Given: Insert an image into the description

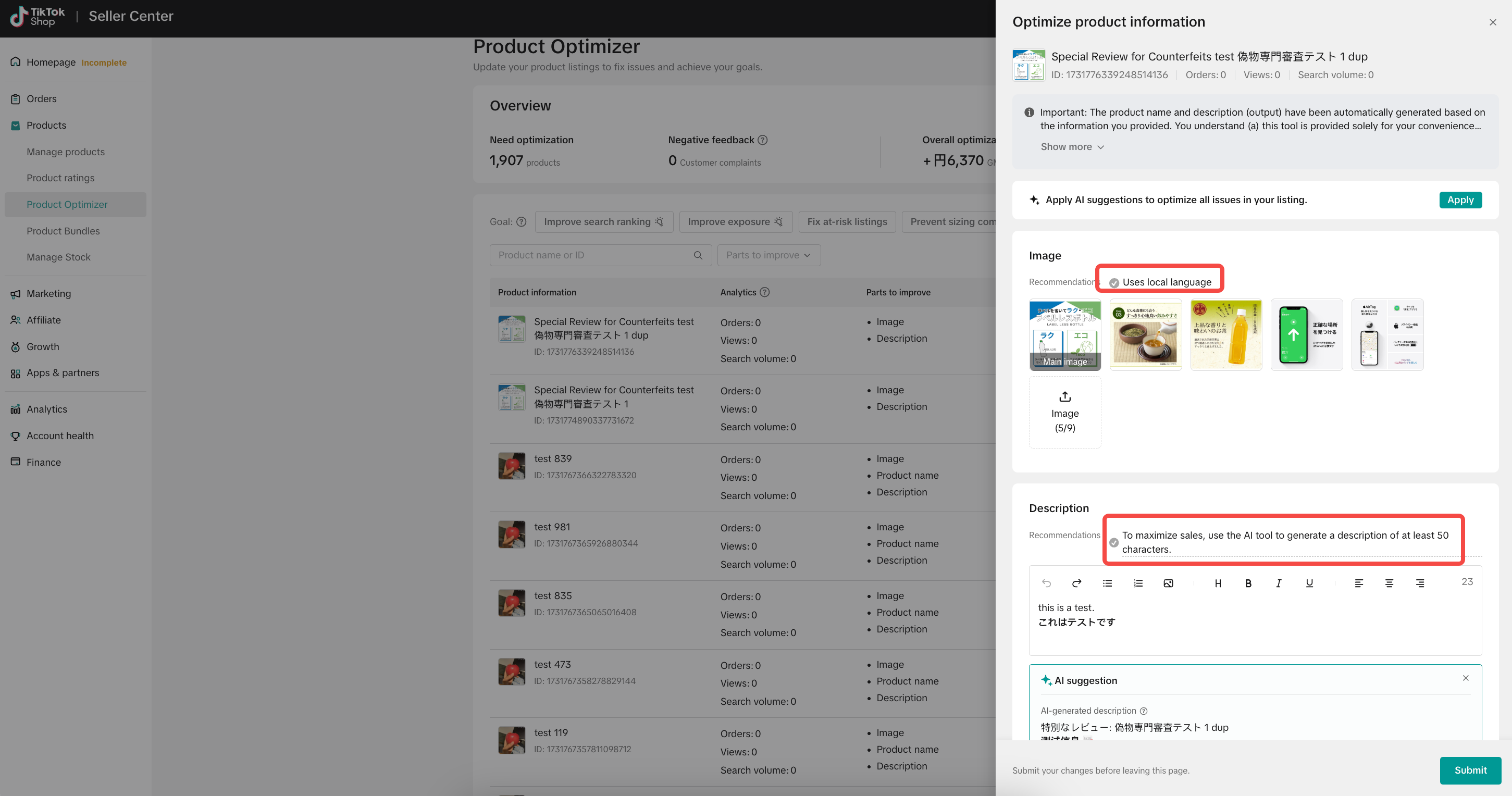Looking at the screenshot, I should (1169, 583).
